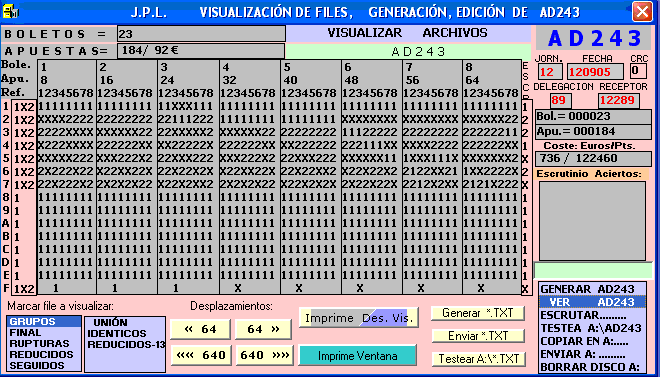660x377 pixels.
Task: Jump forward by 640
Action: (x=264, y=355)
